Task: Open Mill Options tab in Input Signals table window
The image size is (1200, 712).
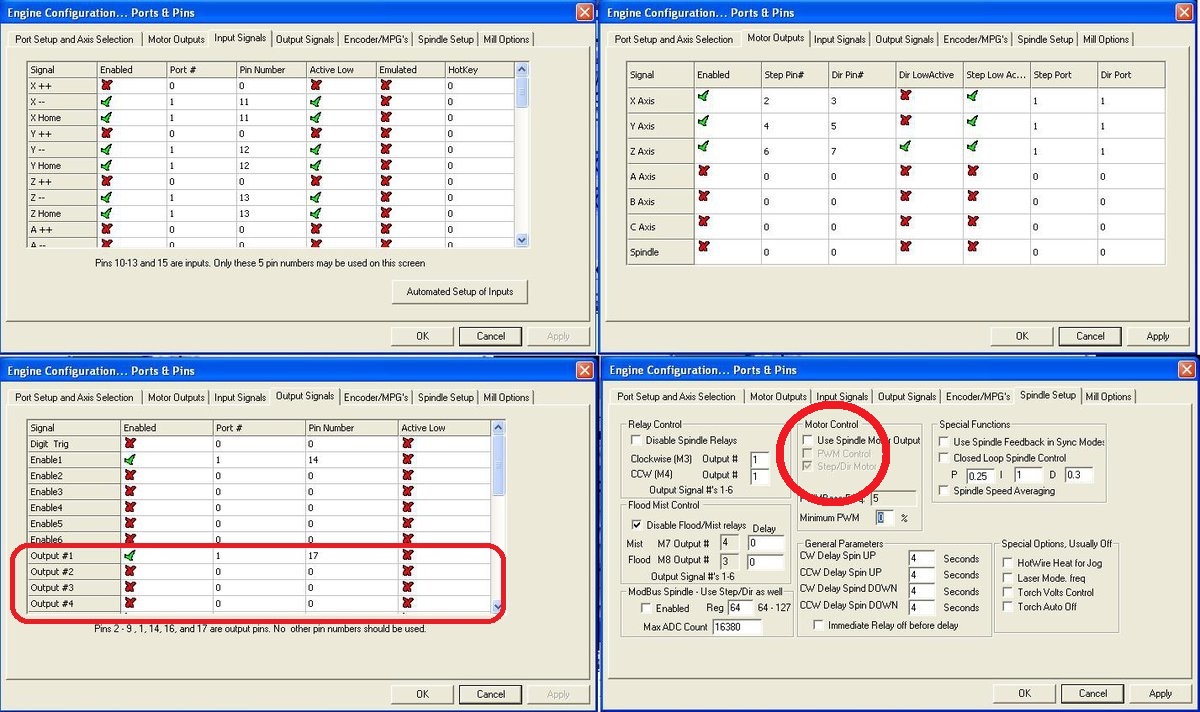Action: pos(506,39)
